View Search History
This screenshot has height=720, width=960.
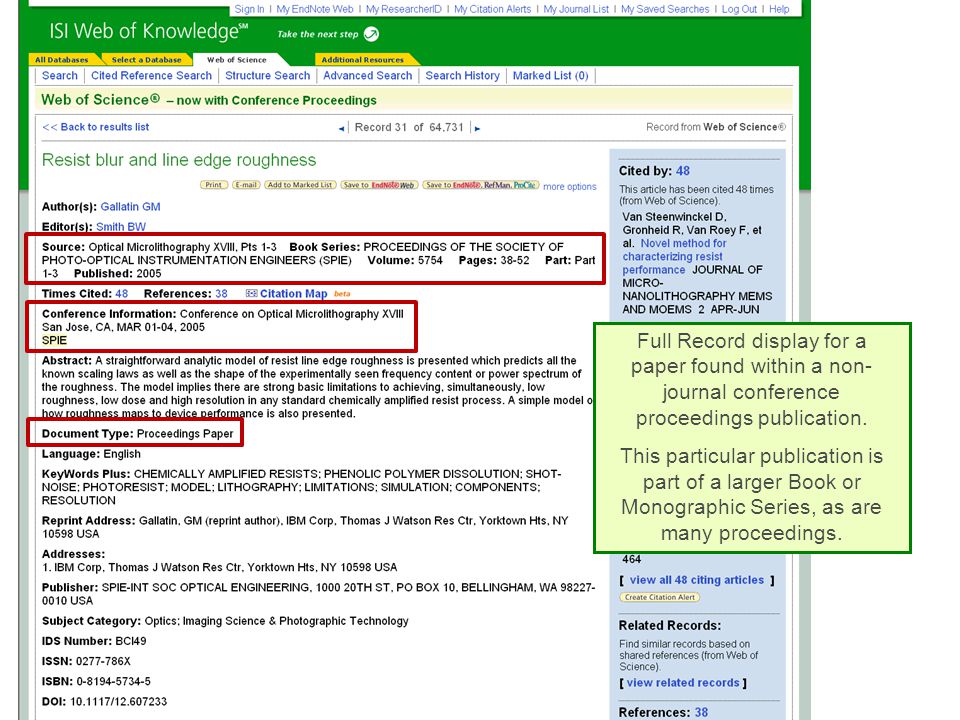pyautogui.click(x=462, y=76)
